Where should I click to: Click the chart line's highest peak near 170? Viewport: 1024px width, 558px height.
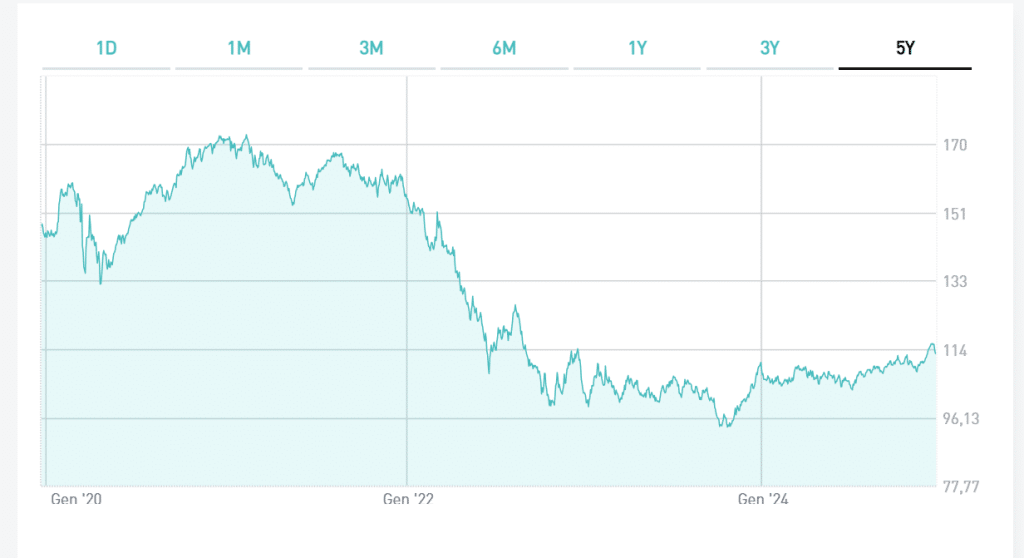tap(246, 137)
